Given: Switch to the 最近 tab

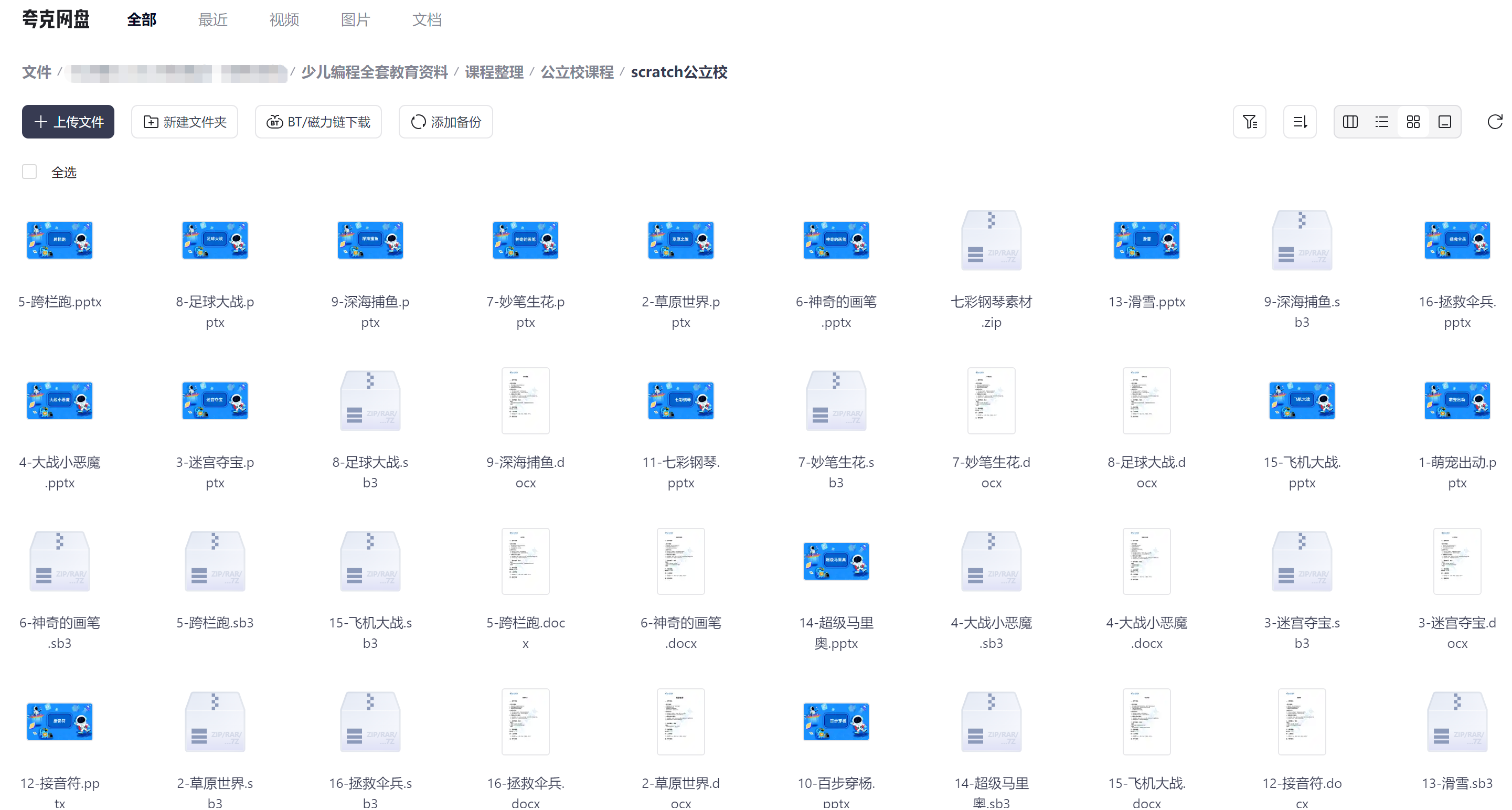Looking at the screenshot, I should pos(212,20).
